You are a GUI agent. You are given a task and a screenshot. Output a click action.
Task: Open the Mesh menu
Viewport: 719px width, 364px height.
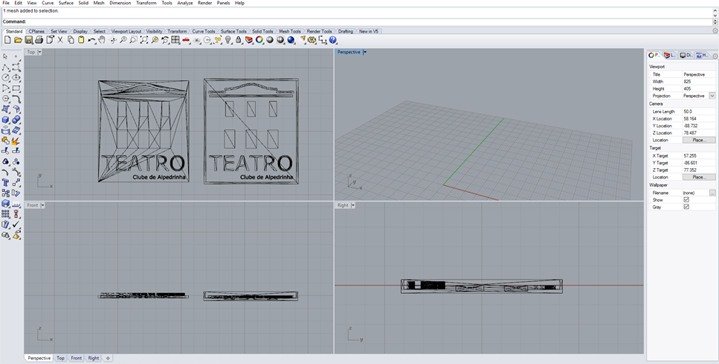coord(99,3)
